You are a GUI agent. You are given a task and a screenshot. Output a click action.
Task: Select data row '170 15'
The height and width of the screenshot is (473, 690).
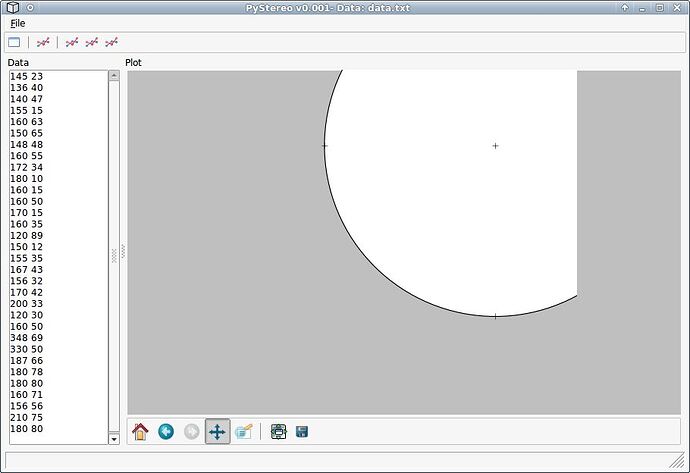click(59, 213)
